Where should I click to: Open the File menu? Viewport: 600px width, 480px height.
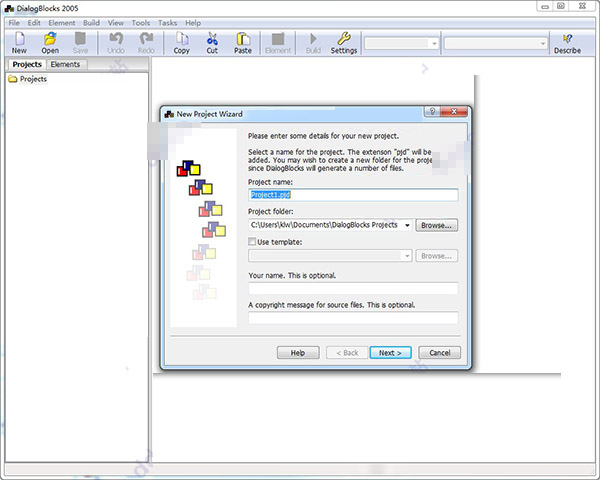tap(14, 23)
